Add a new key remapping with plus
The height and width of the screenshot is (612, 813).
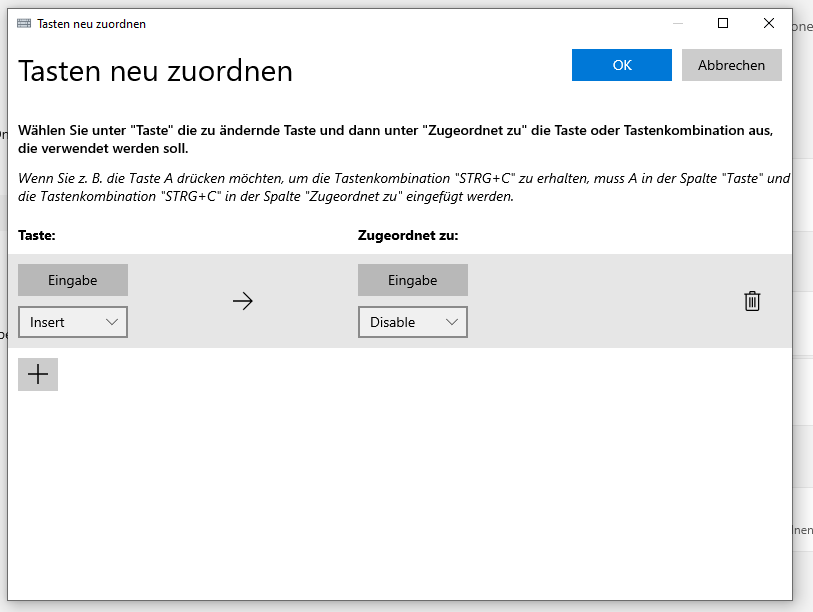[38, 374]
